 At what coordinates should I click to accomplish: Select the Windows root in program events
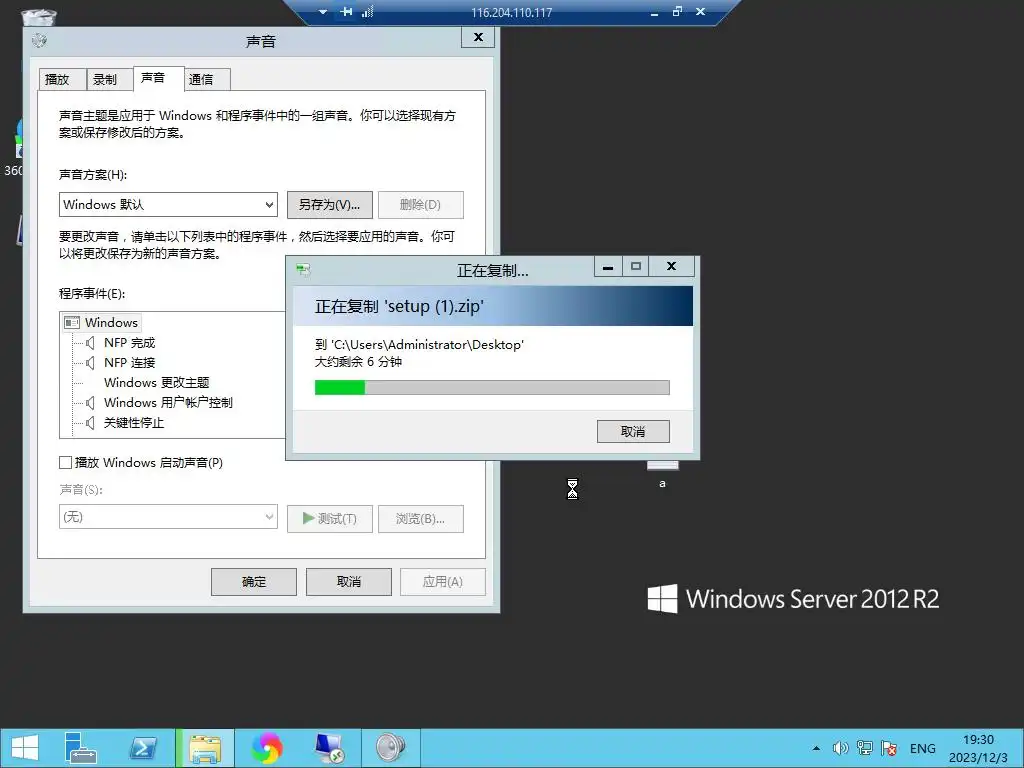111,323
